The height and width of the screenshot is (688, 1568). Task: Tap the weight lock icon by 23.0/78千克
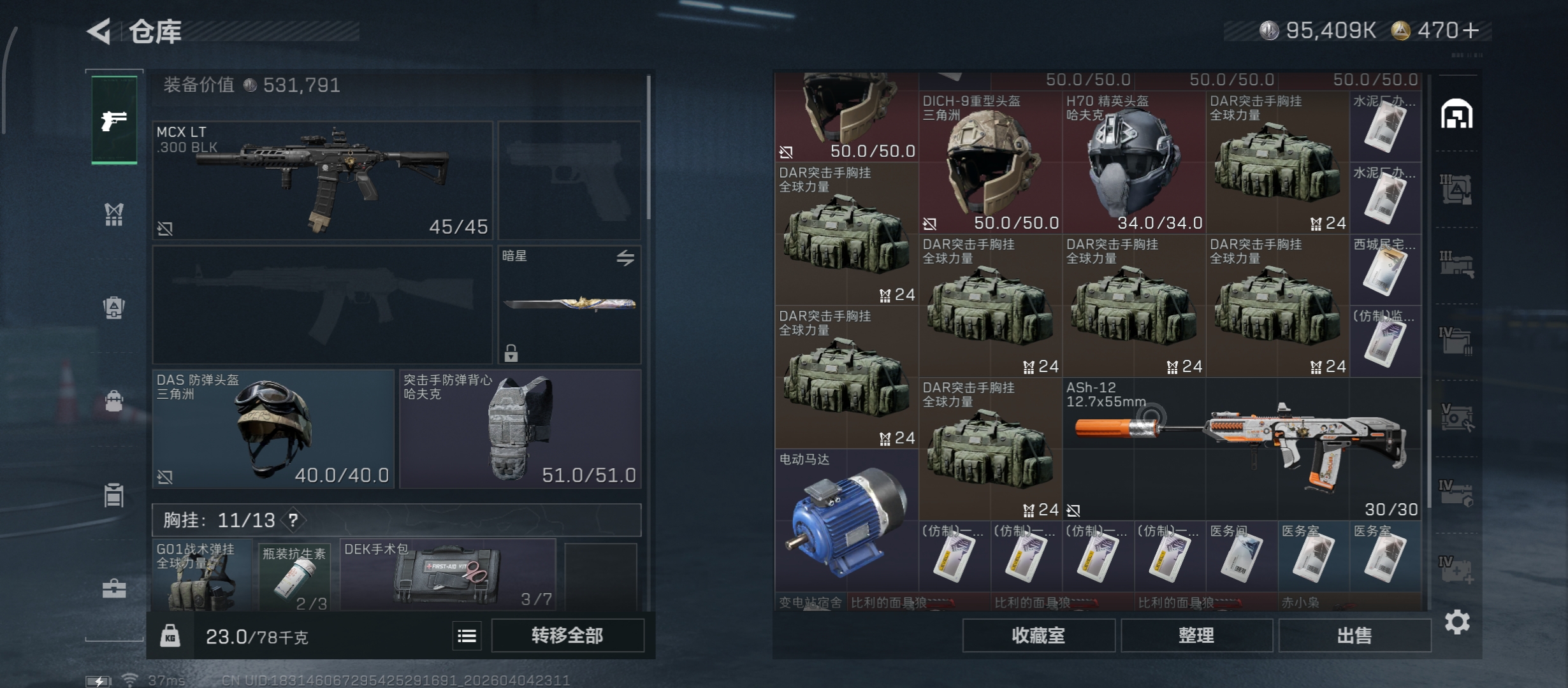pyautogui.click(x=170, y=636)
